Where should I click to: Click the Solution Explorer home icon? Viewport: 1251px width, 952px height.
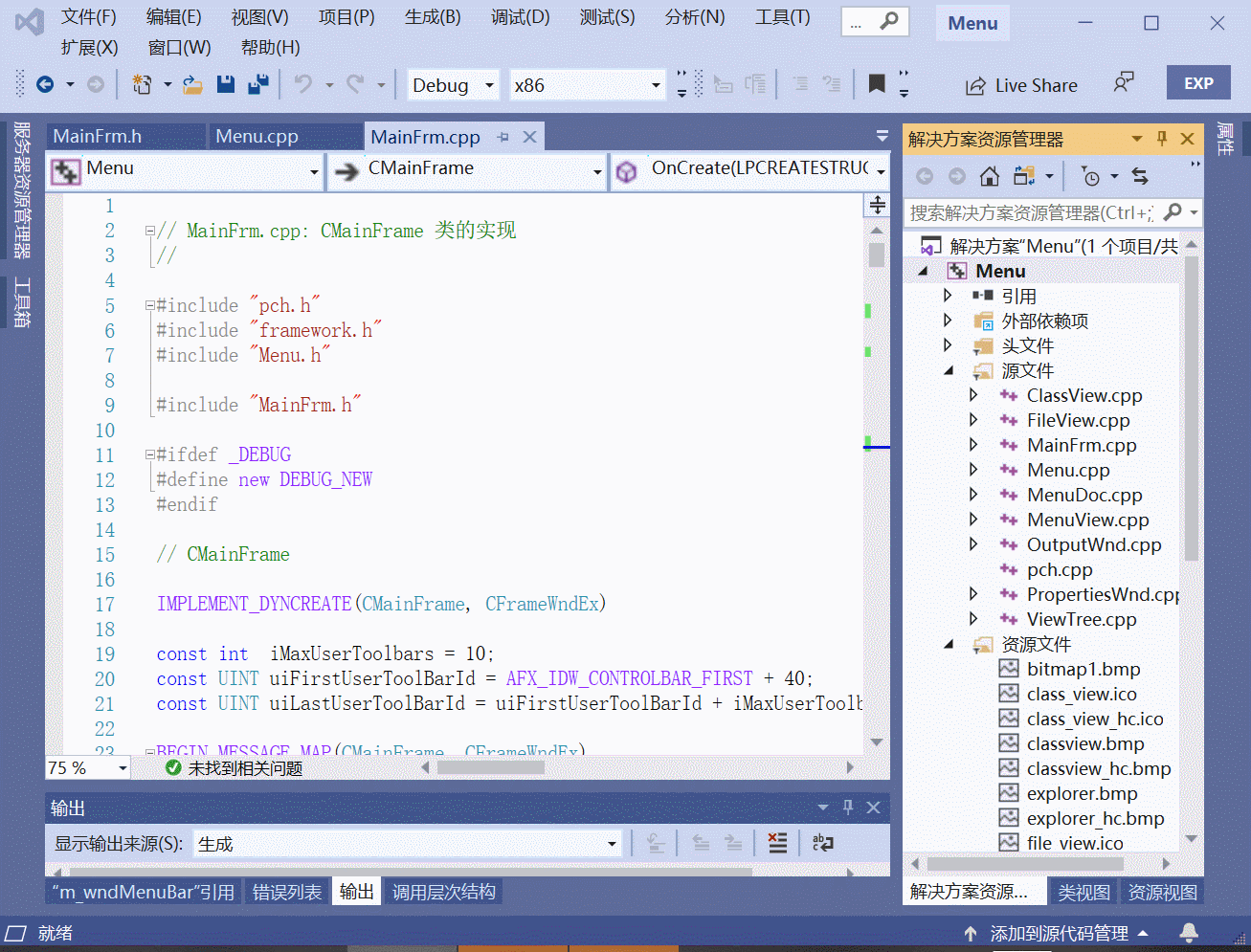tap(990, 176)
